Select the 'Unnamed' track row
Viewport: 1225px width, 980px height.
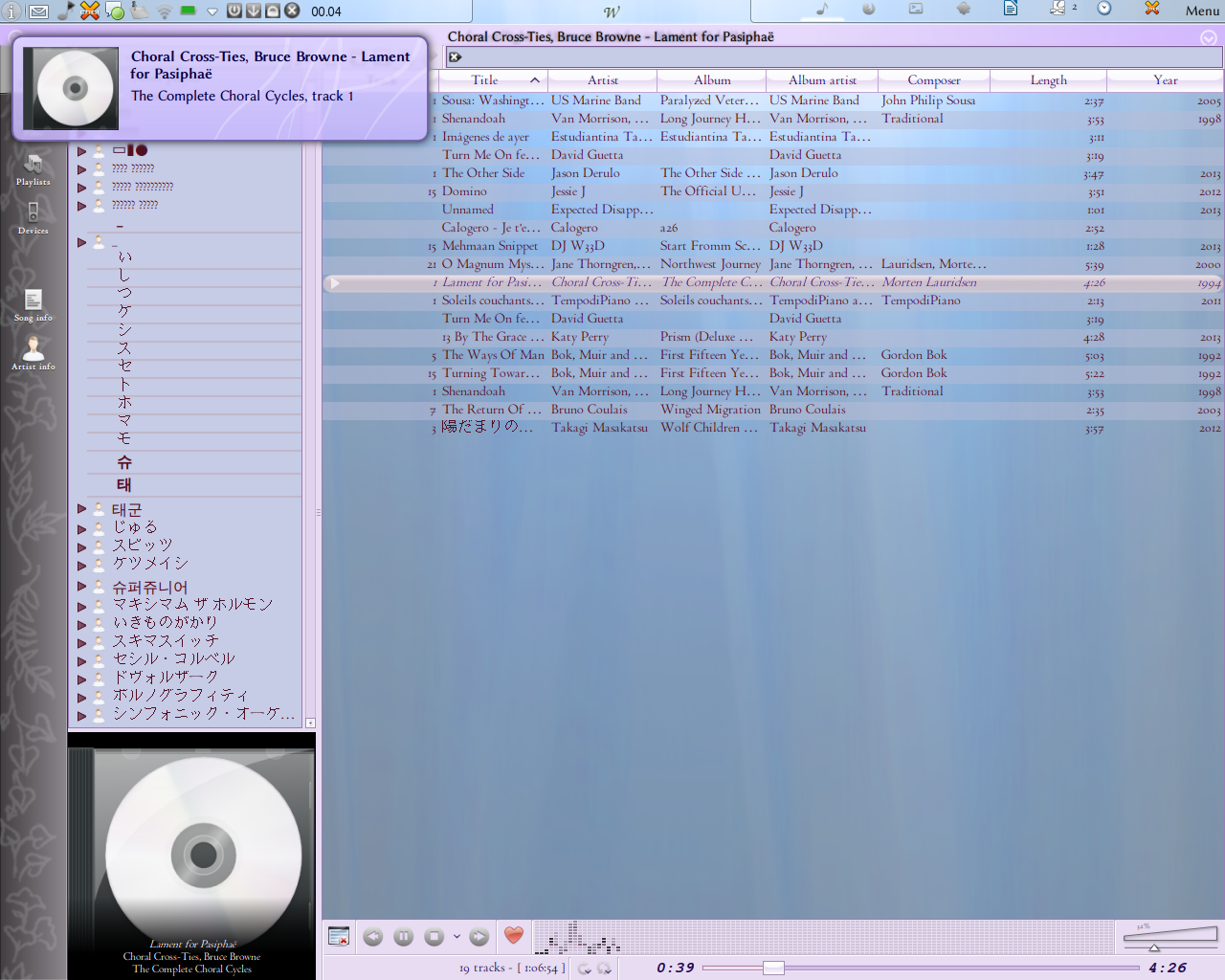773,210
